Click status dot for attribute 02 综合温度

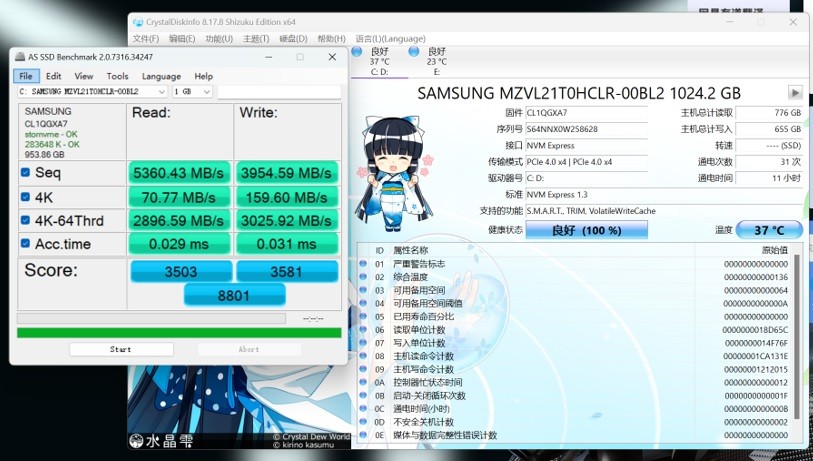click(363, 277)
